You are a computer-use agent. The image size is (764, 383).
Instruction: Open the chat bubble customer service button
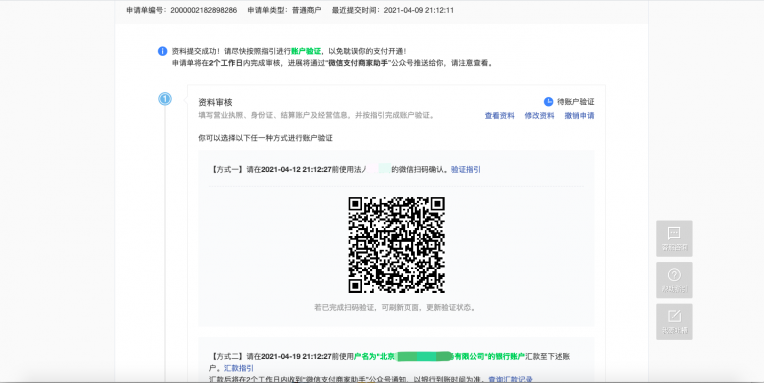click(674, 238)
